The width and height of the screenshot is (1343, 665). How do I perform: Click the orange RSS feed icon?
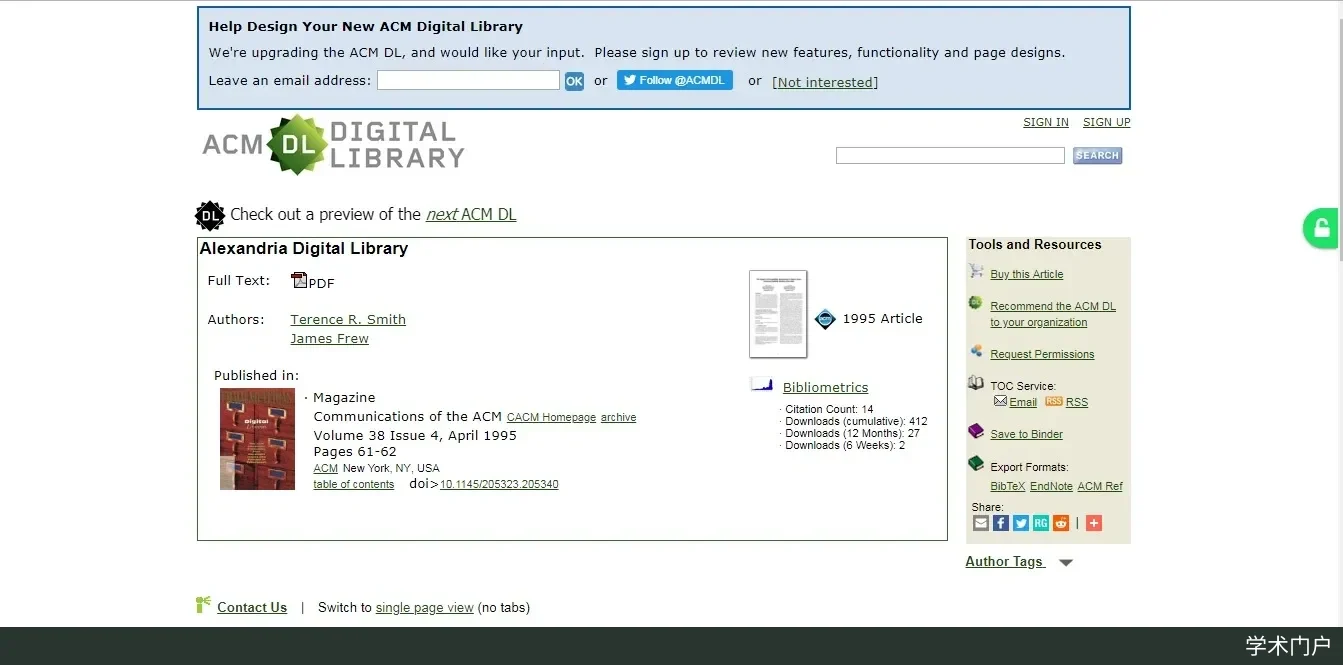(x=1053, y=401)
